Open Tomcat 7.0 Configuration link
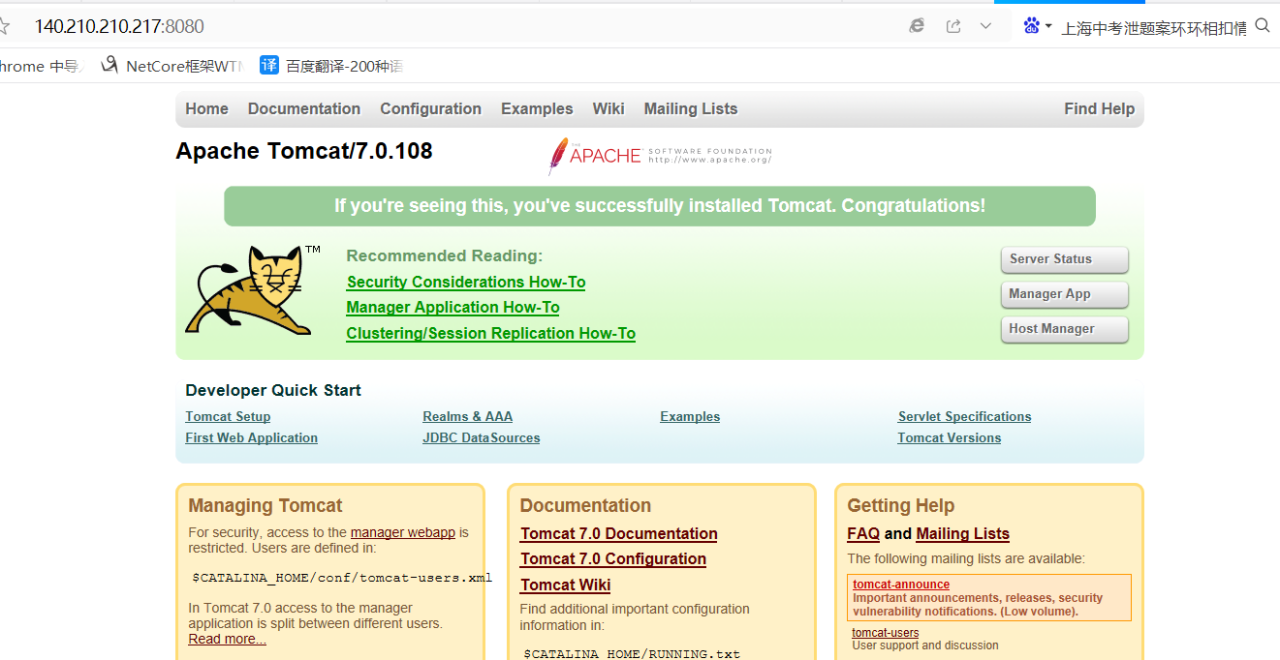This screenshot has width=1280, height=660. (613, 559)
